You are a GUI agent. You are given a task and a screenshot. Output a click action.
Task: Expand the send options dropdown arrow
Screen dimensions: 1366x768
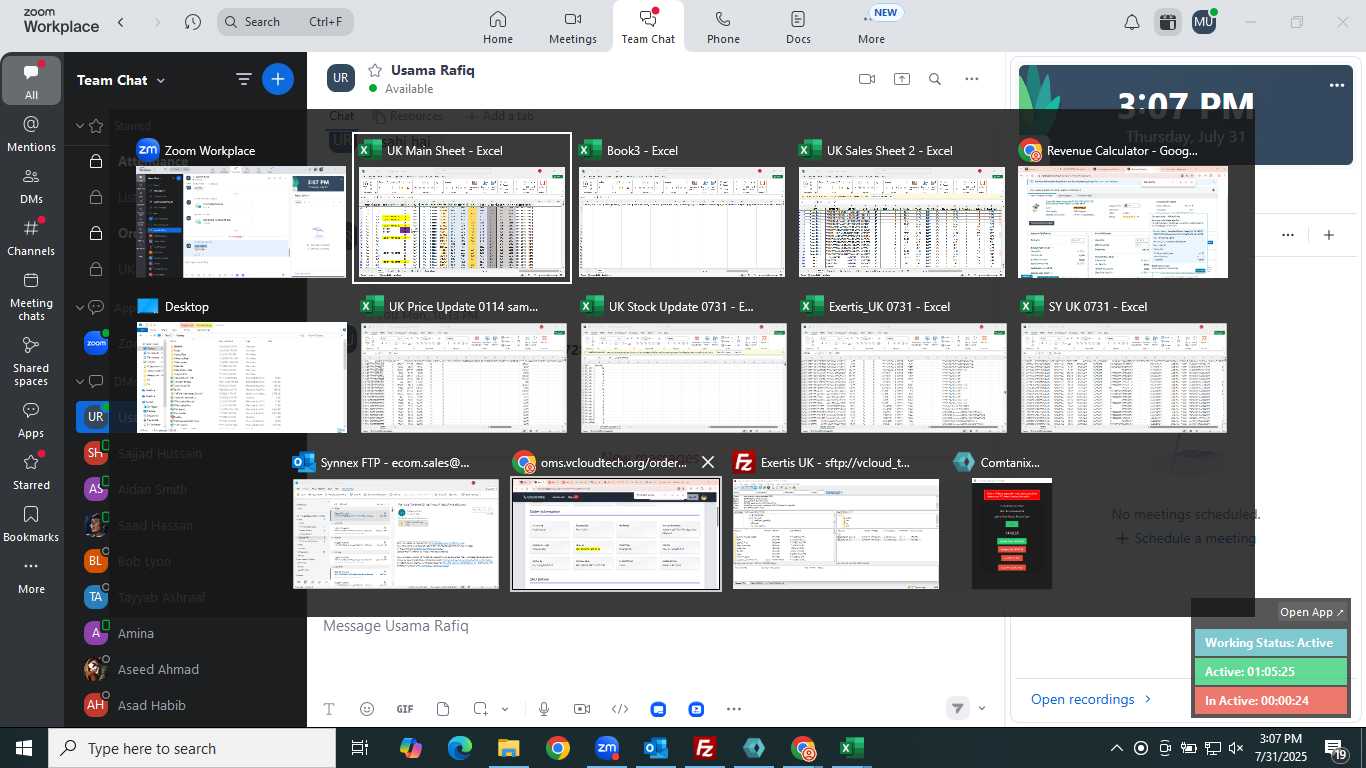(x=981, y=708)
